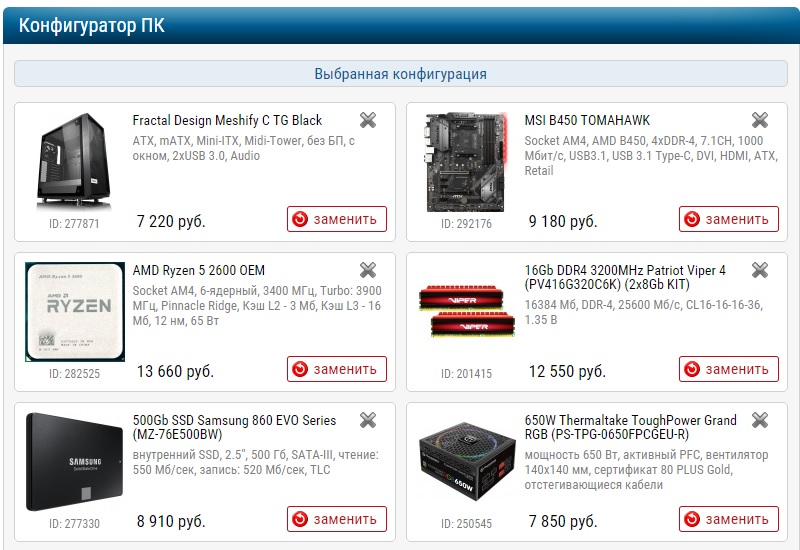The height and width of the screenshot is (550, 800).
Task: Replace the Samsung 860 EVO SSD
Action: click(x=337, y=519)
